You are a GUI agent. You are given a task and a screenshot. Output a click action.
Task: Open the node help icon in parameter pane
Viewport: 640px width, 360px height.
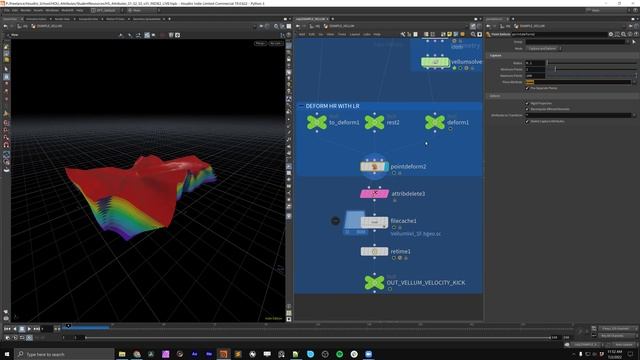(x=636, y=34)
